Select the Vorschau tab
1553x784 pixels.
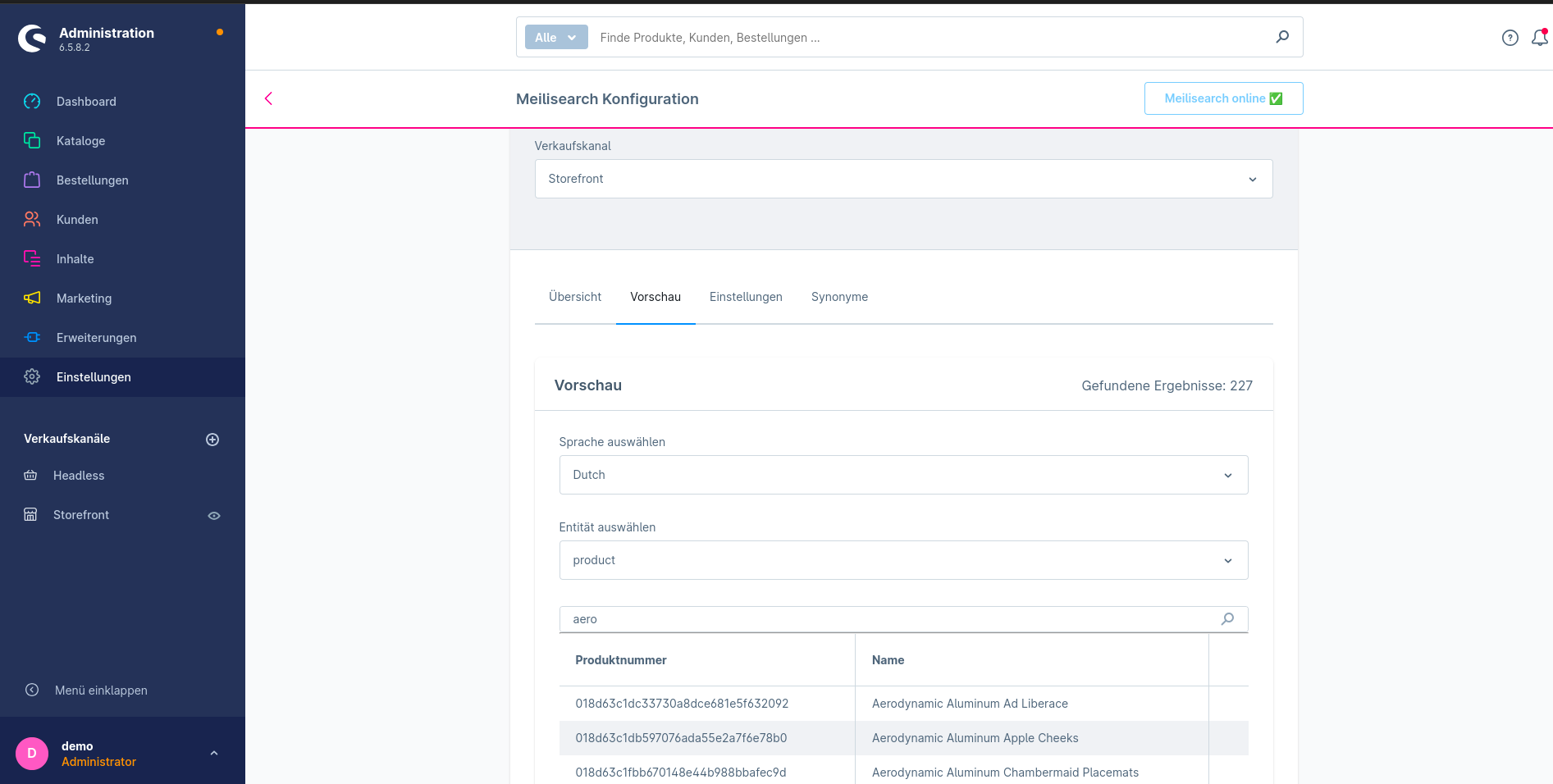(655, 297)
